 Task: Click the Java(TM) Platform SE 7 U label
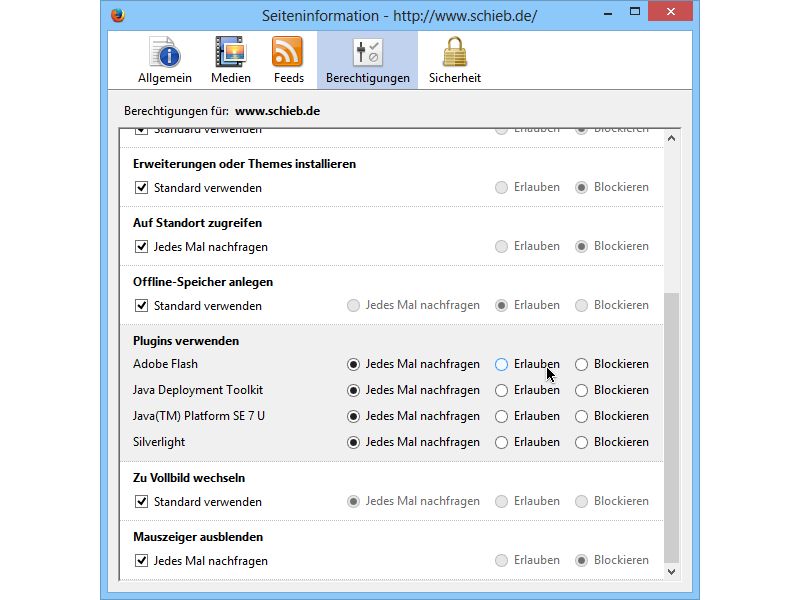coord(199,416)
